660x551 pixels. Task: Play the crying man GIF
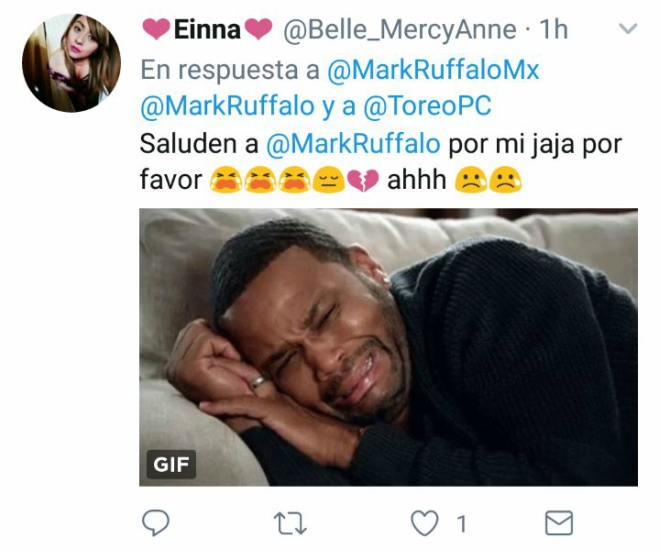point(388,347)
